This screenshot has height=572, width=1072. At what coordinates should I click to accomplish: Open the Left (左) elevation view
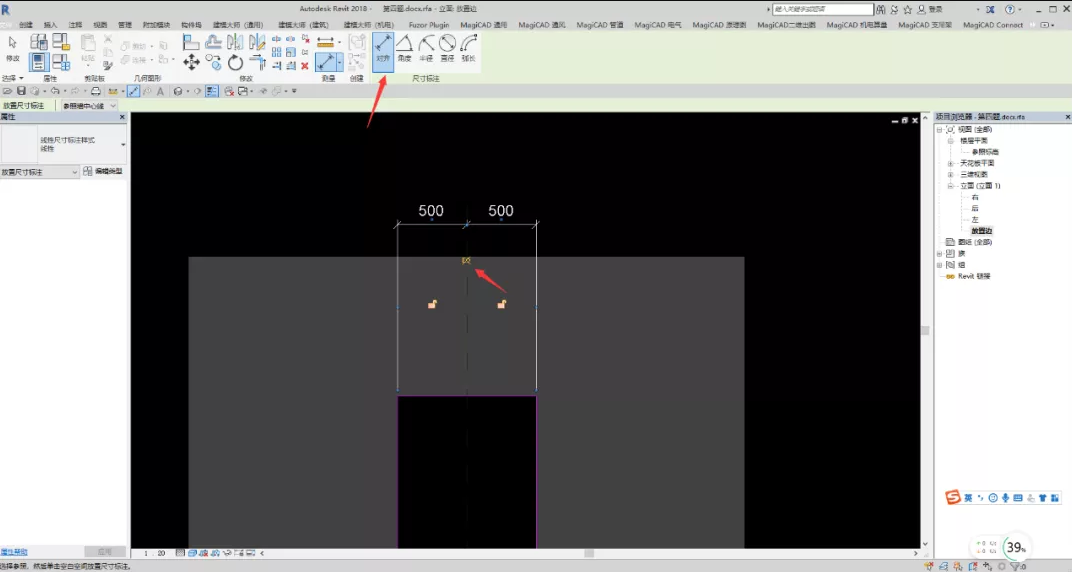pyautogui.click(x=974, y=219)
